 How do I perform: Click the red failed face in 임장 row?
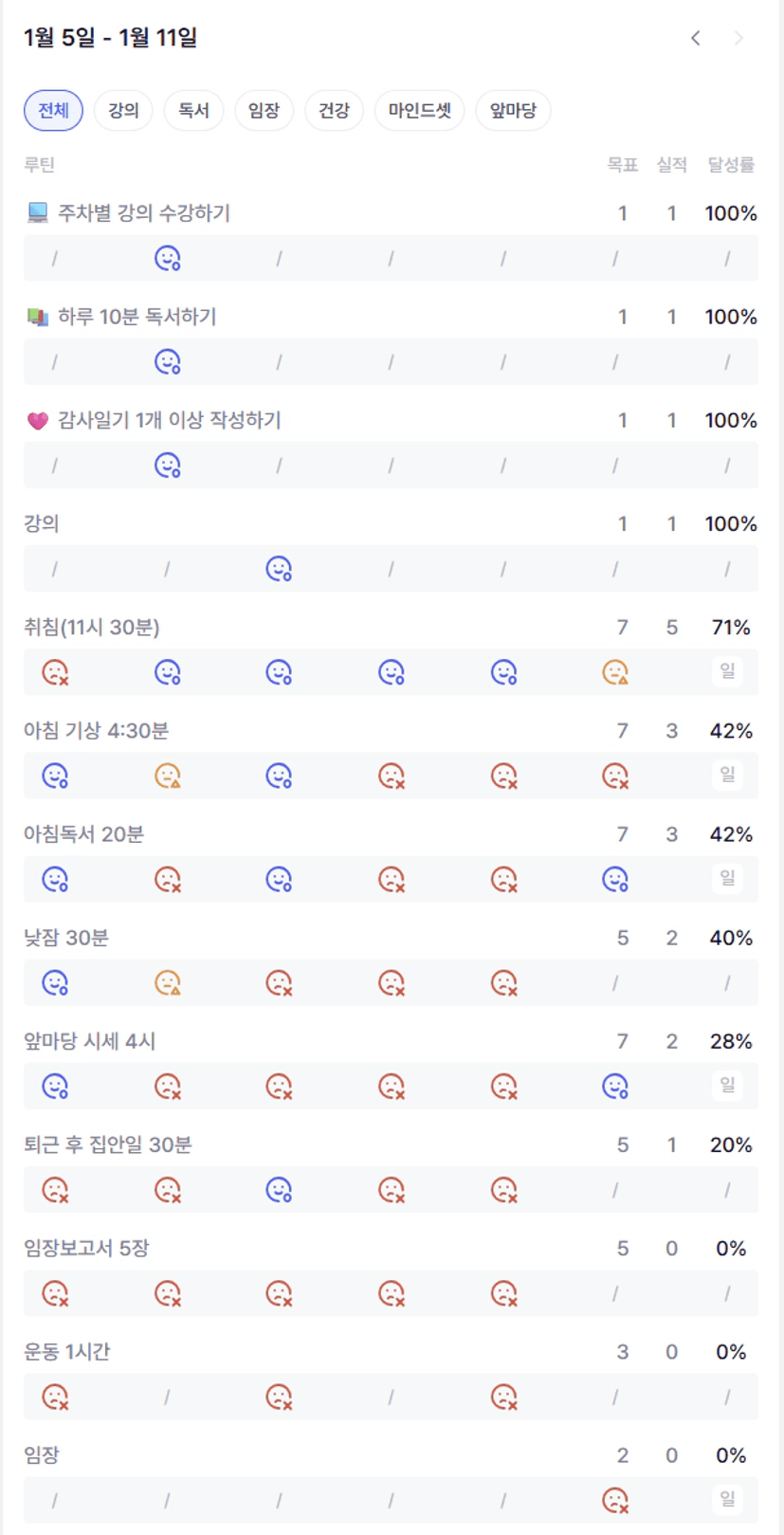[x=615, y=1500]
